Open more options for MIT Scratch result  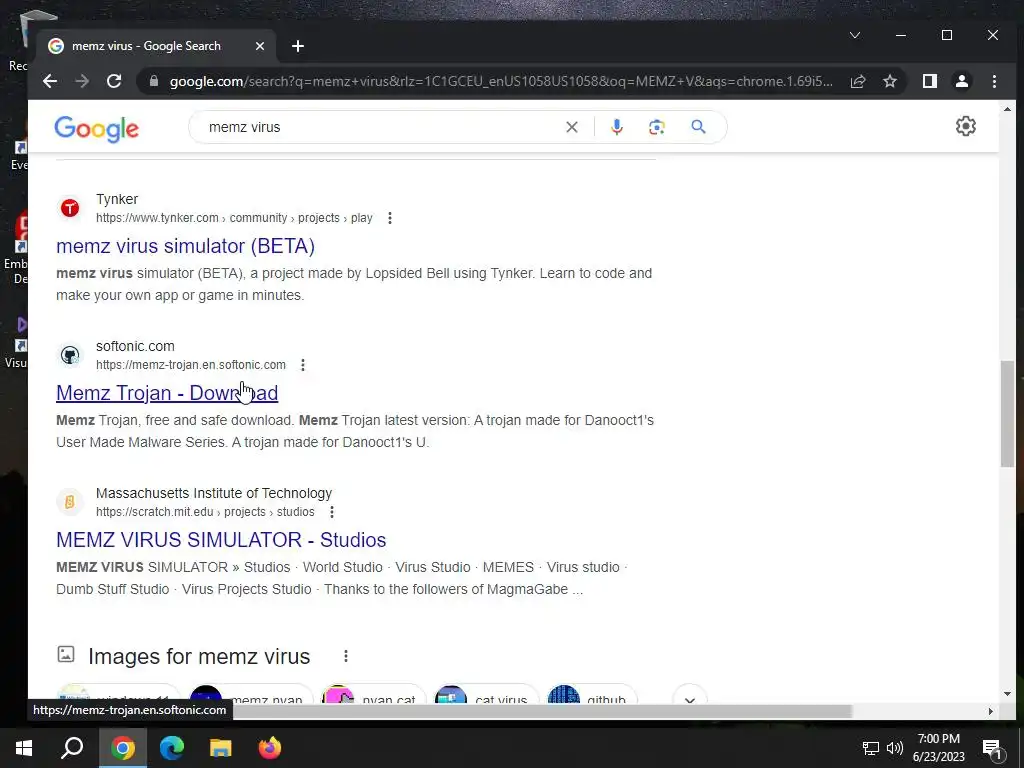tap(332, 512)
